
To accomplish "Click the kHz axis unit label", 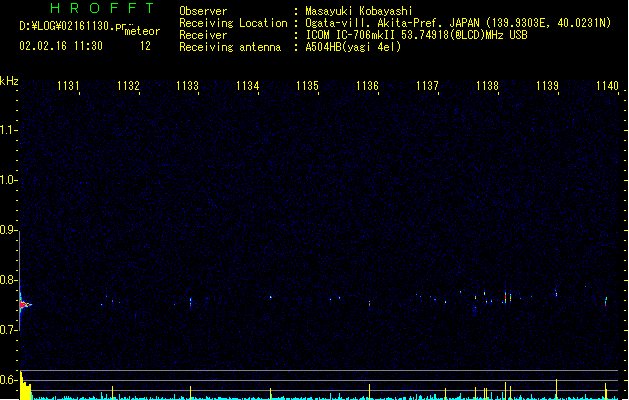I will [9, 81].
